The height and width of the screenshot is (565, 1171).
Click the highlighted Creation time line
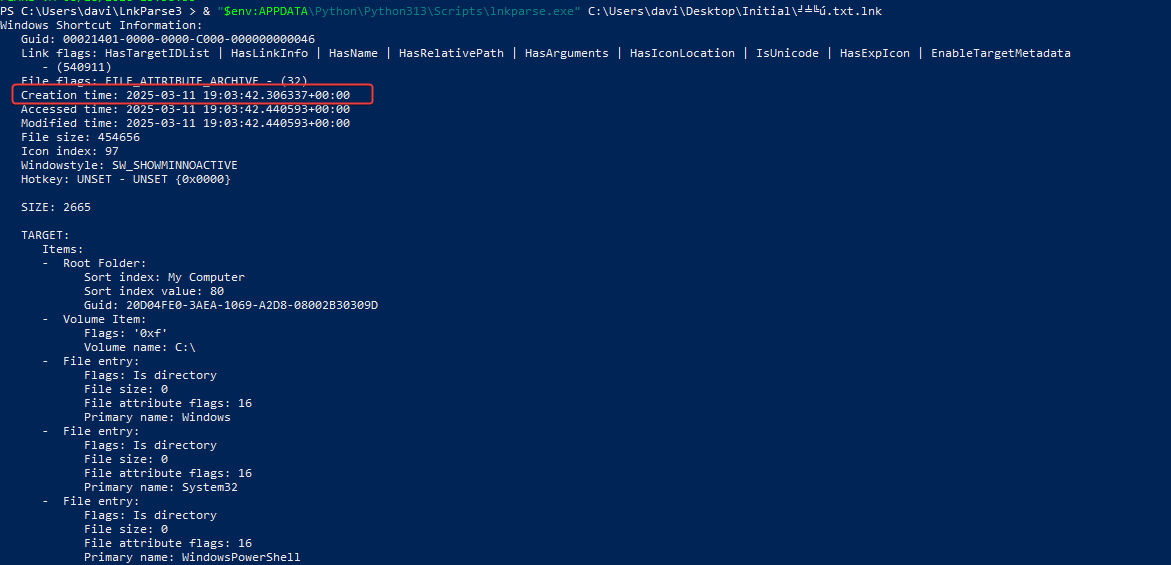185,95
